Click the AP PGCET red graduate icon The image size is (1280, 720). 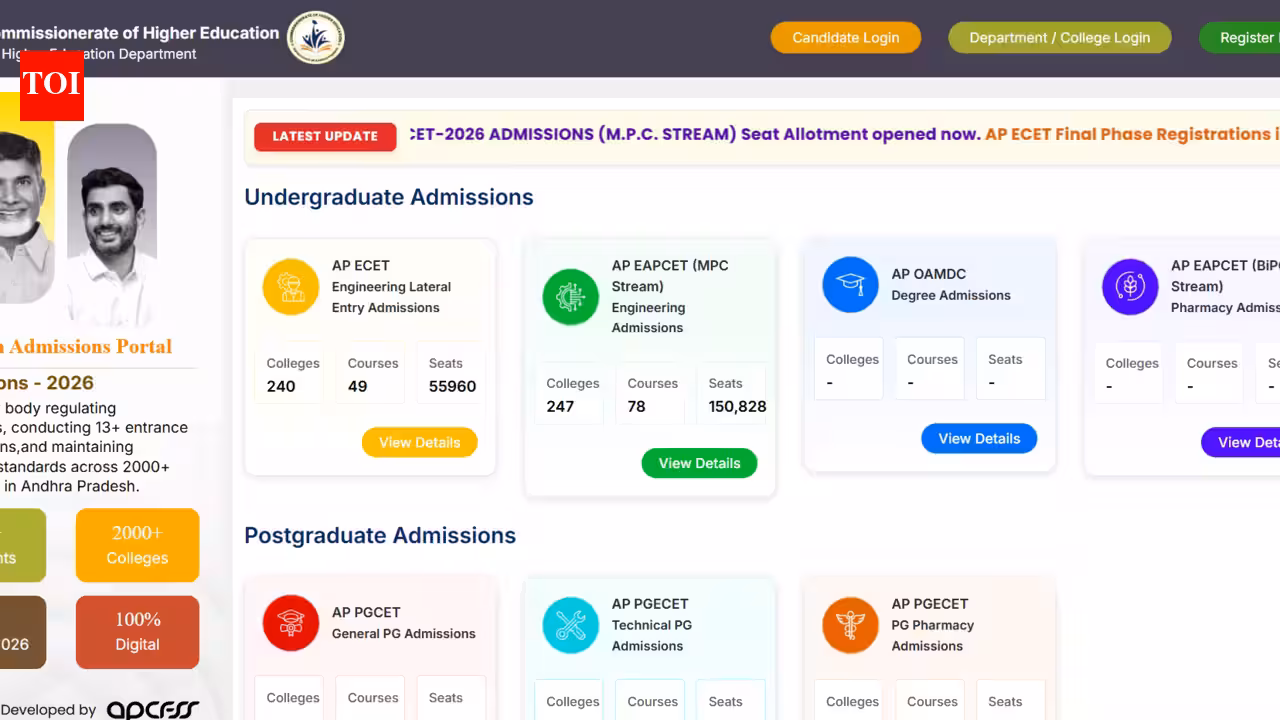click(291, 623)
